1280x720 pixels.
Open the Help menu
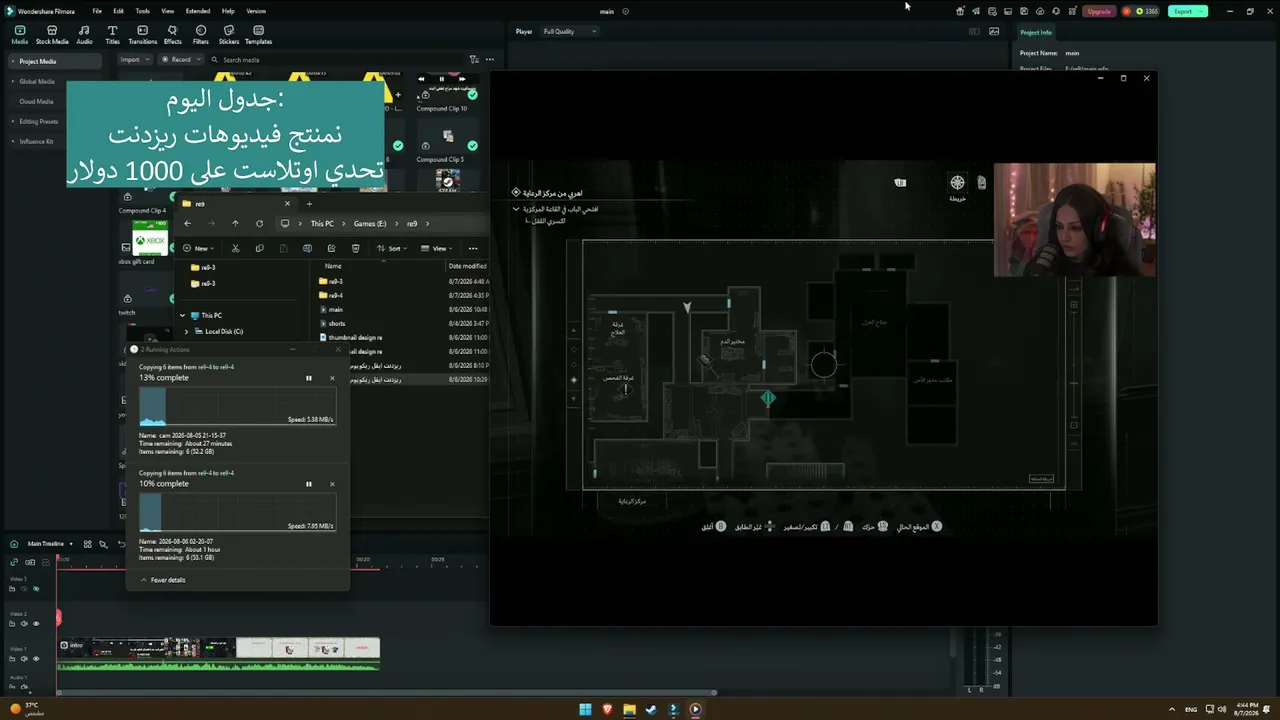tap(228, 11)
